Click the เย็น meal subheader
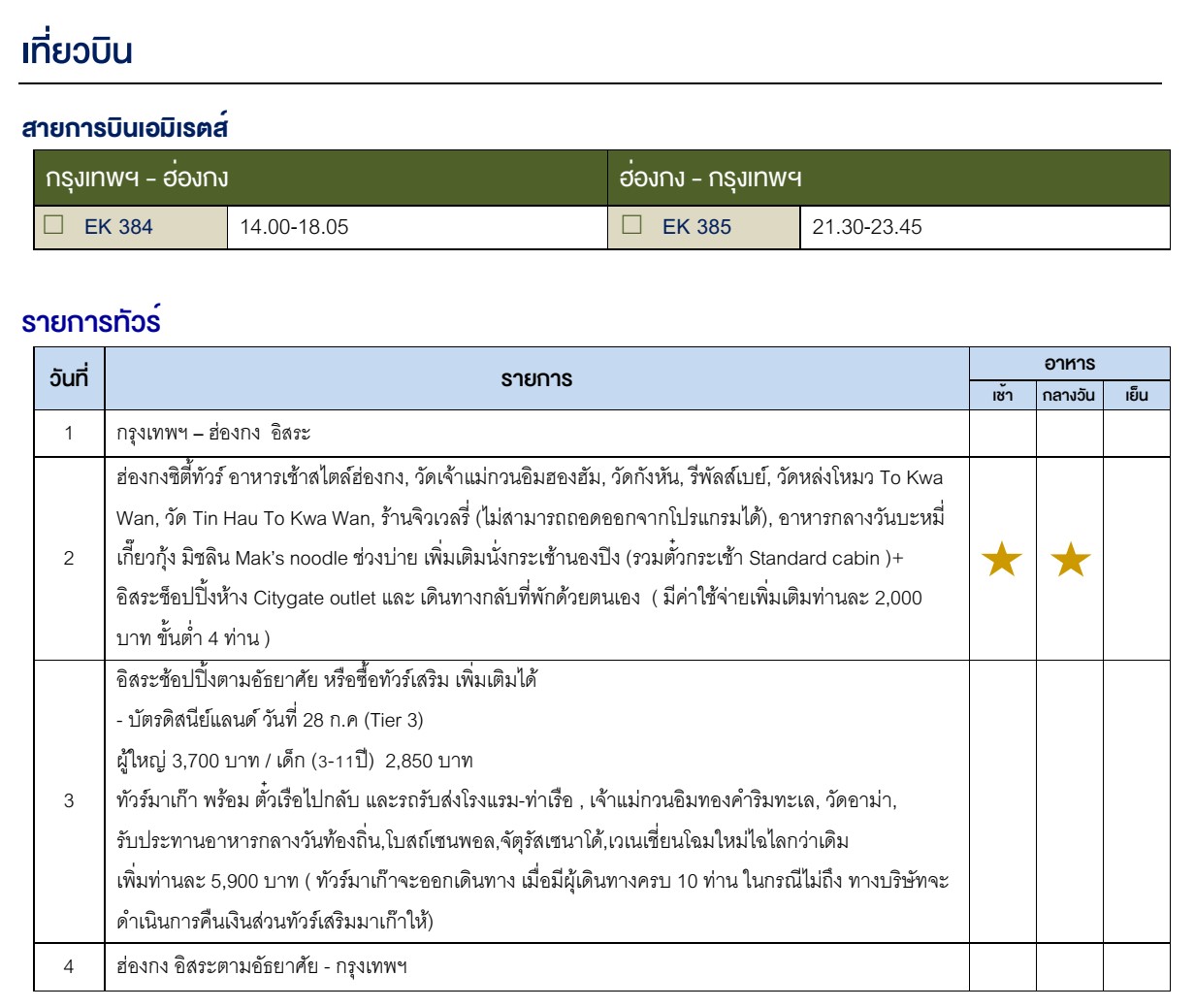 [1137, 395]
